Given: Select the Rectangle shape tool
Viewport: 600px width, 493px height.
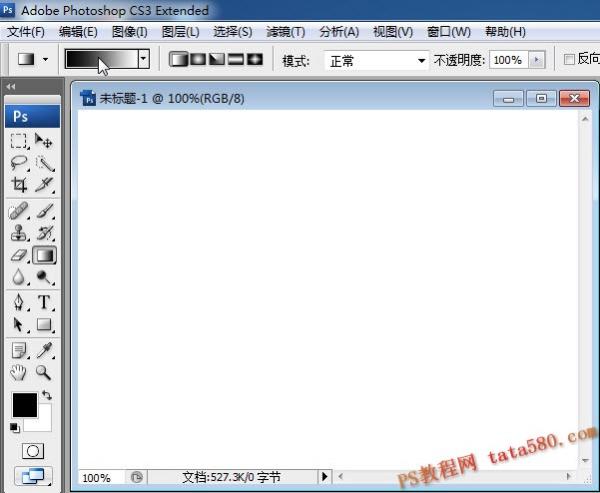Looking at the screenshot, I should [44, 325].
